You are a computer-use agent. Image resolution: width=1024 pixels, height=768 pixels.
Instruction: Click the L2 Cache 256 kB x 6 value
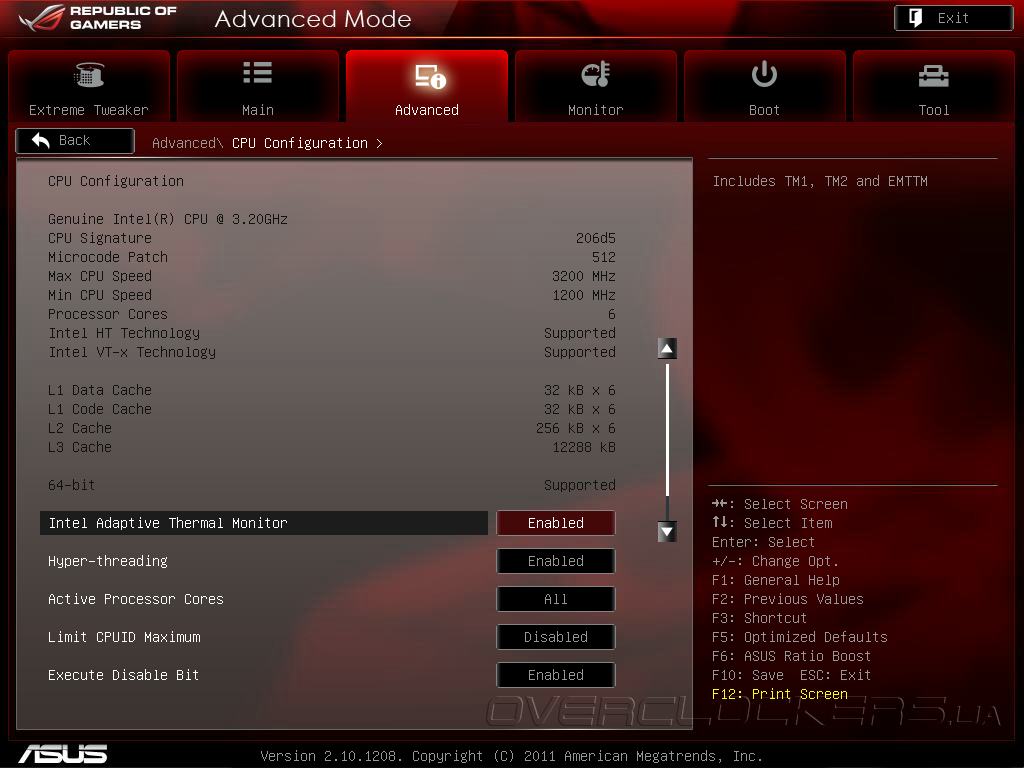tap(575, 428)
